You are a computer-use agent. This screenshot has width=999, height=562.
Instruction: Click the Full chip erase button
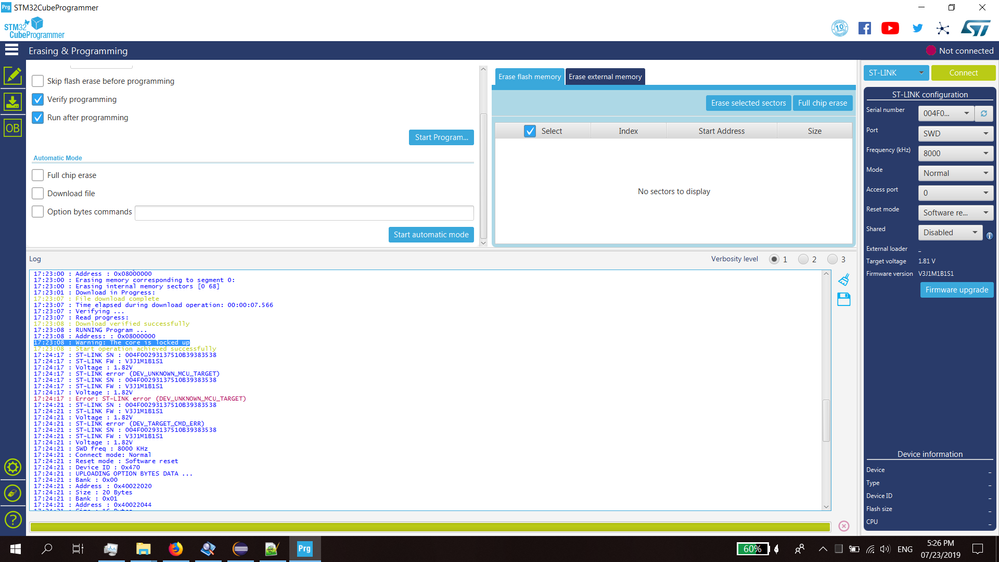coord(823,103)
